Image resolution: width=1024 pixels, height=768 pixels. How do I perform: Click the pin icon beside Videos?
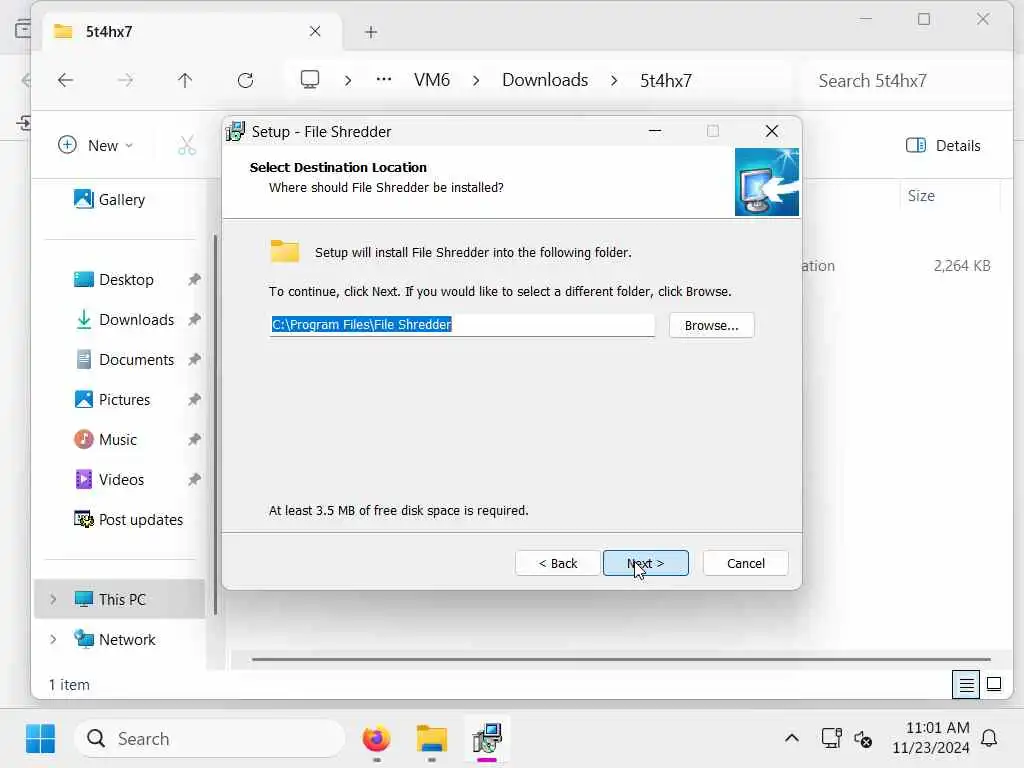pos(194,479)
